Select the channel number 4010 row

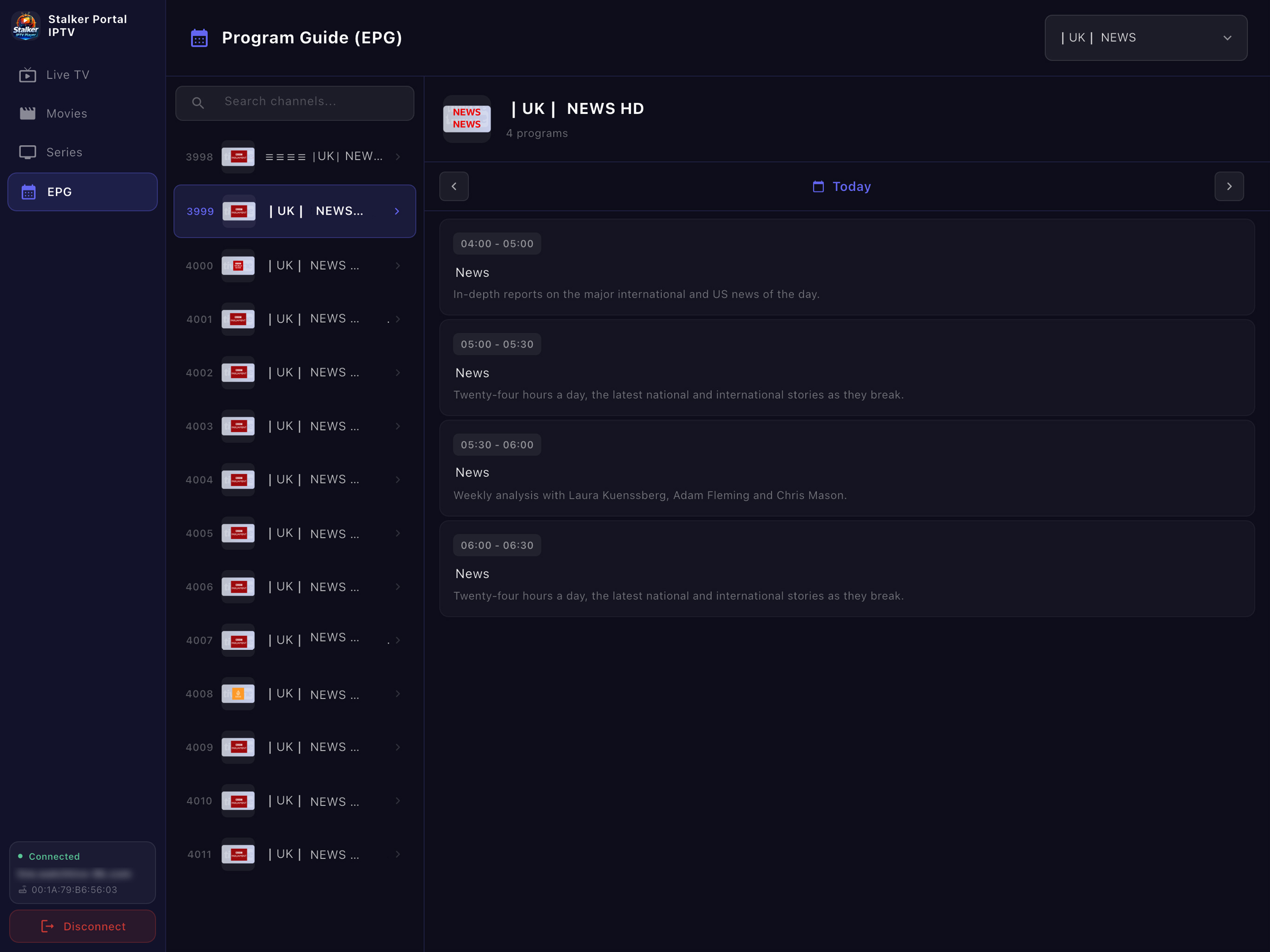point(295,801)
